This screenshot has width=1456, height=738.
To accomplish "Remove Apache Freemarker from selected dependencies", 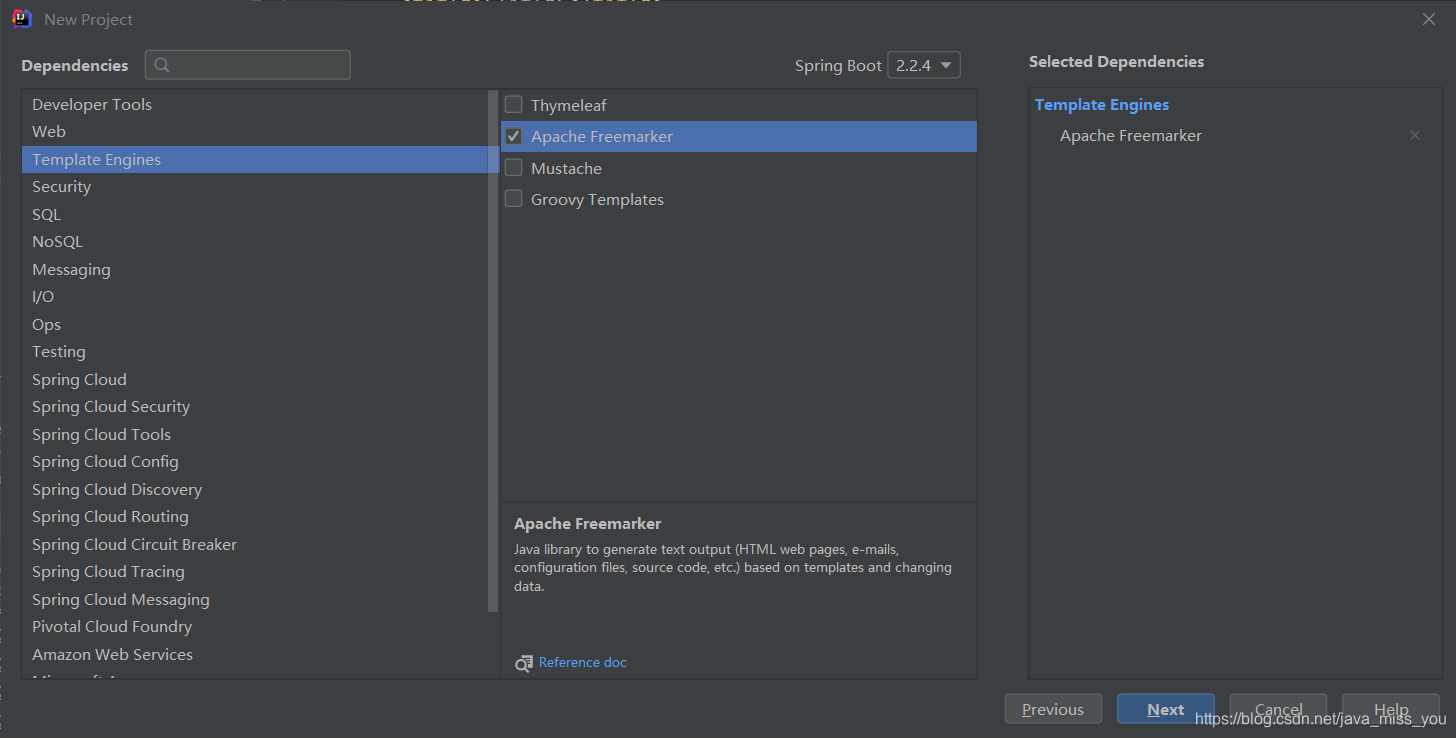I will click(x=1415, y=135).
